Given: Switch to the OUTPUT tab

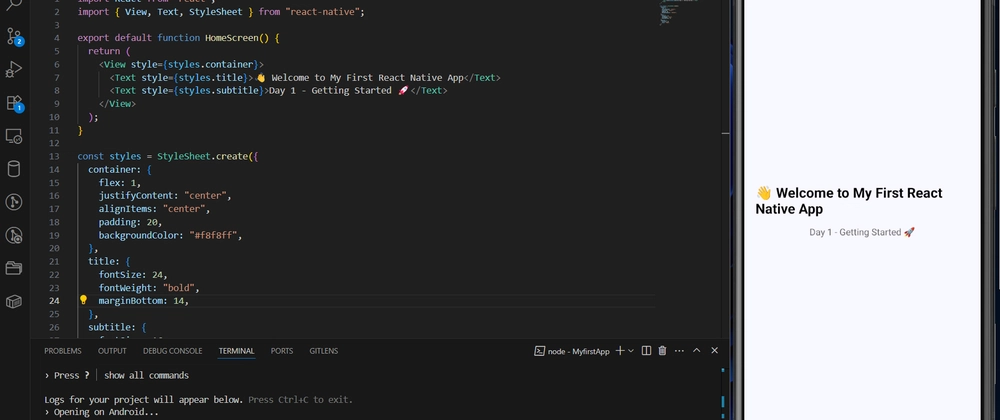Looking at the screenshot, I should (x=112, y=351).
